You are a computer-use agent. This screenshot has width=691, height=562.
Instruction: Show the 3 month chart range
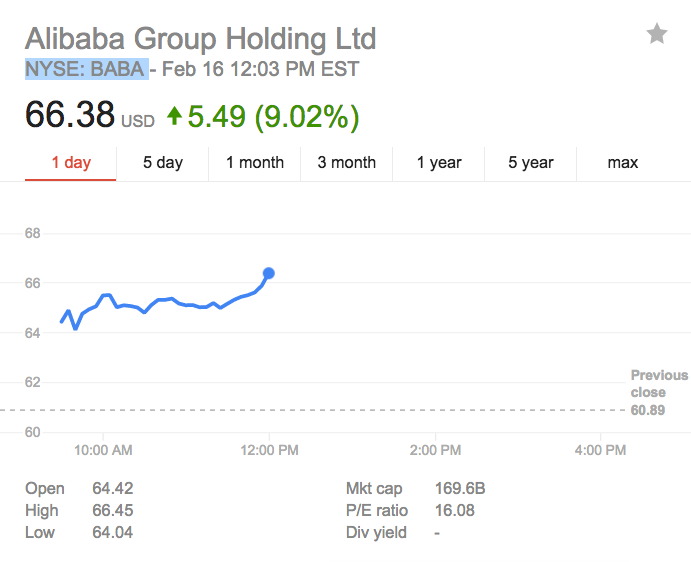pos(347,163)
